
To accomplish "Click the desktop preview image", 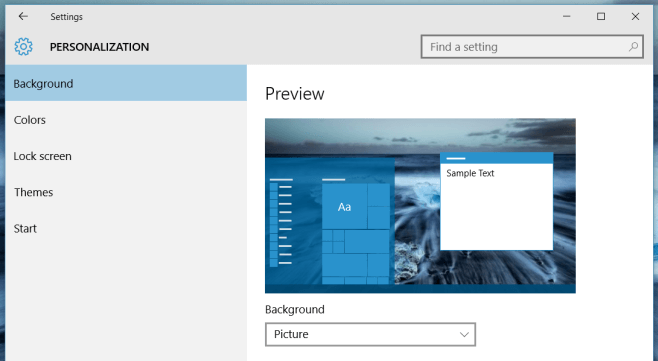I will point(420,206).
